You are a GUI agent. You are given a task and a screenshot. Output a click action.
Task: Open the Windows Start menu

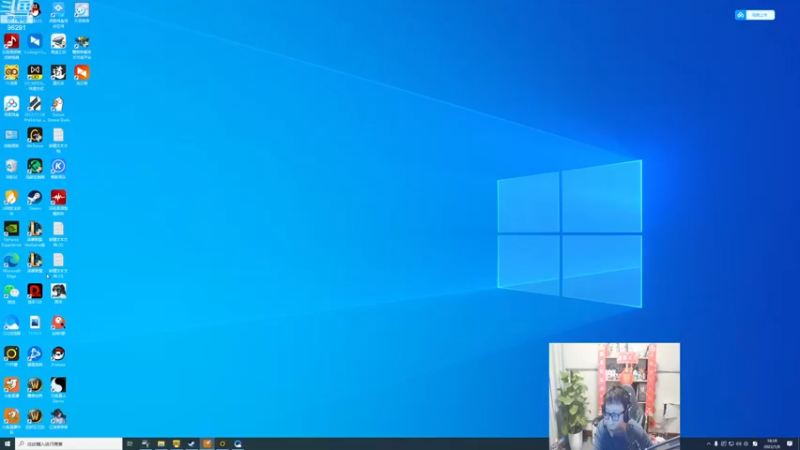coord(7,444)
